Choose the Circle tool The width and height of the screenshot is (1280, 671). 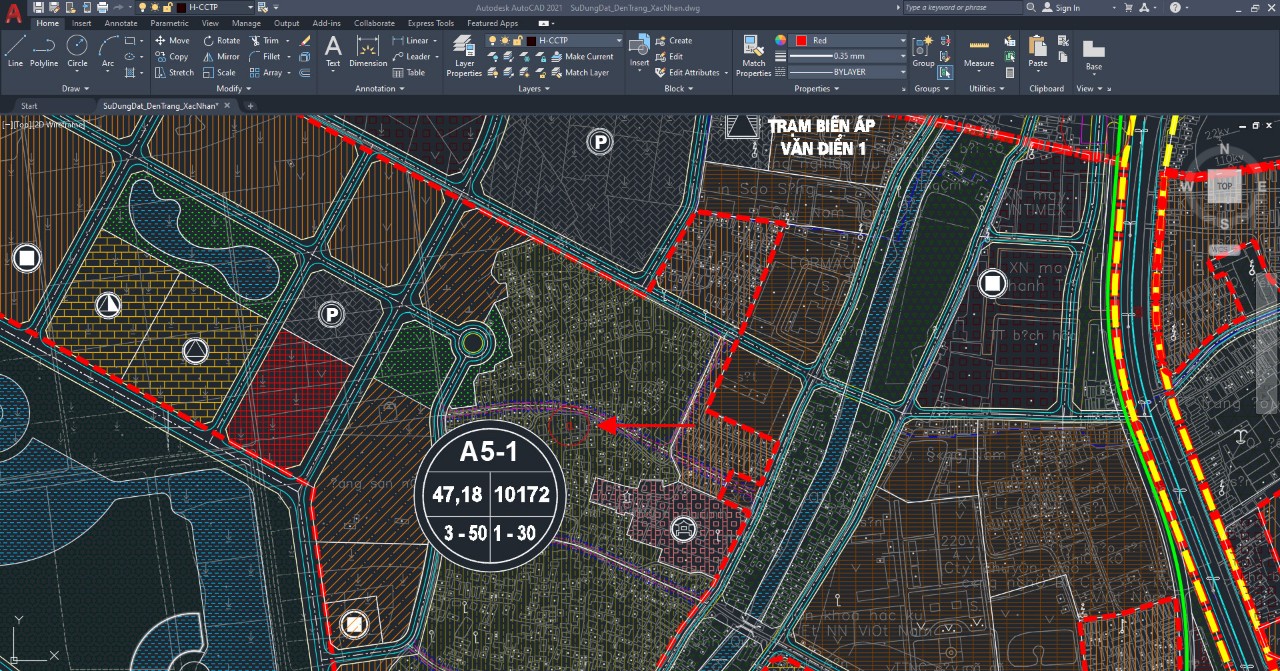coord(77,50)
